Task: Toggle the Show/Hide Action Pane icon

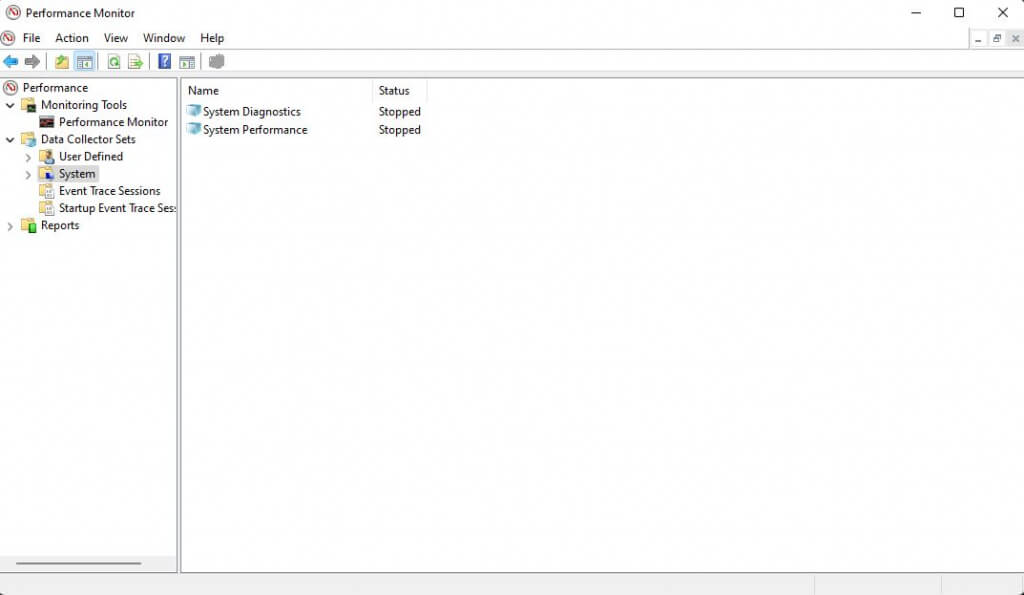Action: 187,62
